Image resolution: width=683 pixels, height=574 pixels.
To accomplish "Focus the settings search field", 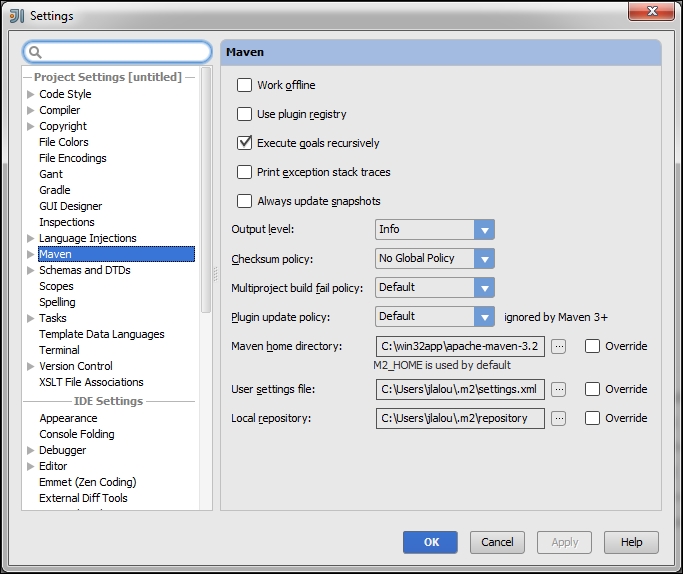I will pos(118,52).
